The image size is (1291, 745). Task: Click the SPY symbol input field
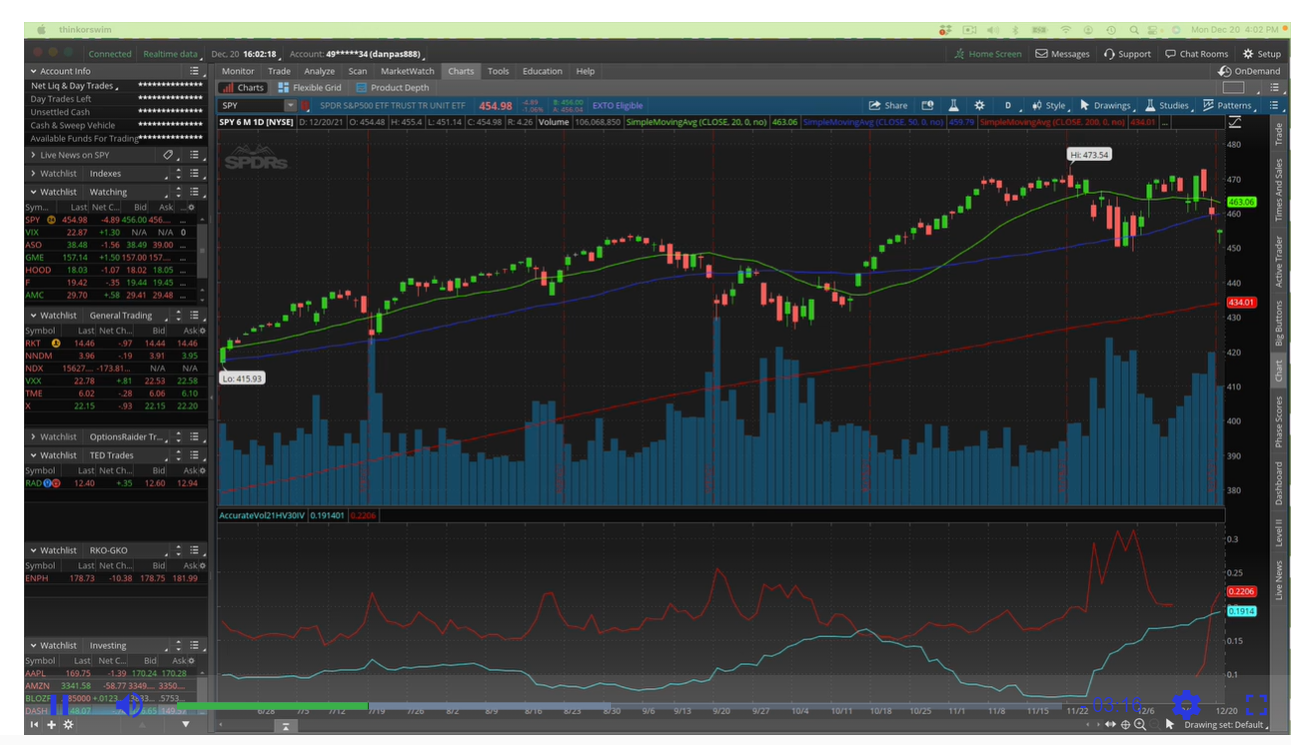(251, 105)
